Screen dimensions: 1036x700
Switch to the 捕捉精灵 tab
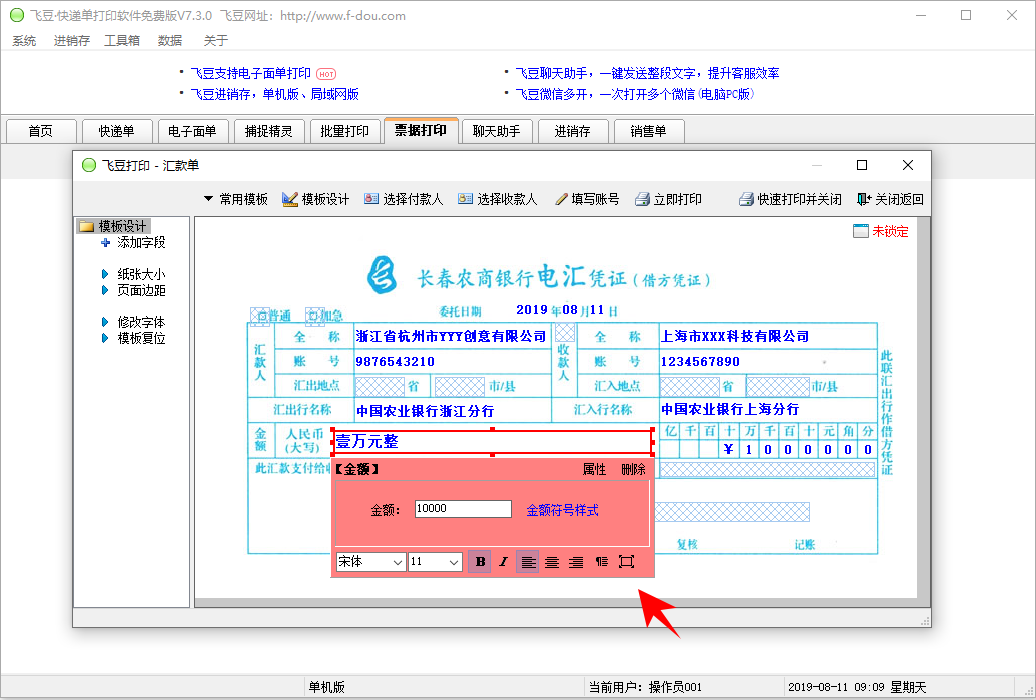tap(269, 131)
